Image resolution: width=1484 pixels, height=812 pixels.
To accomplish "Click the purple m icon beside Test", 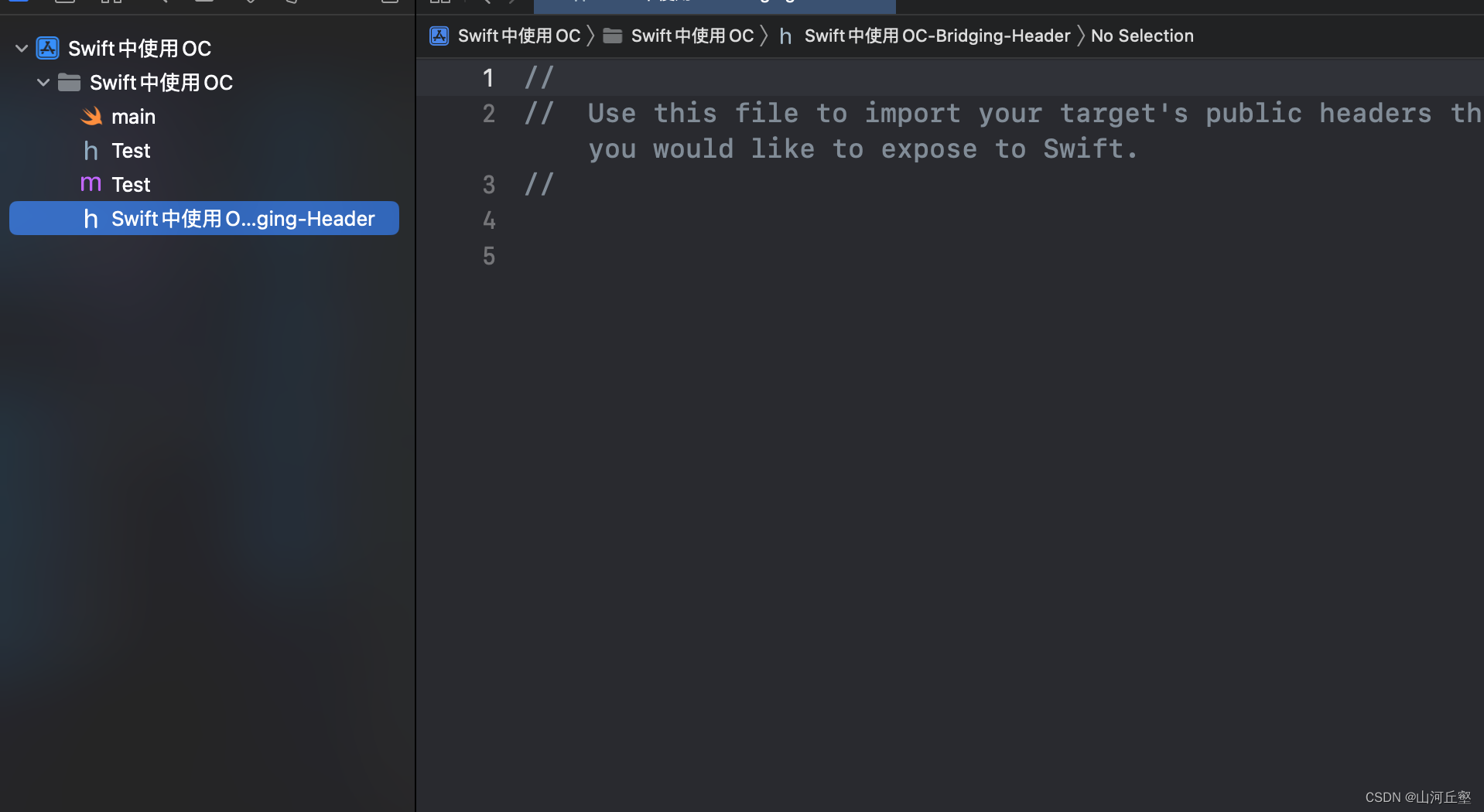I will tap(91, 184).
